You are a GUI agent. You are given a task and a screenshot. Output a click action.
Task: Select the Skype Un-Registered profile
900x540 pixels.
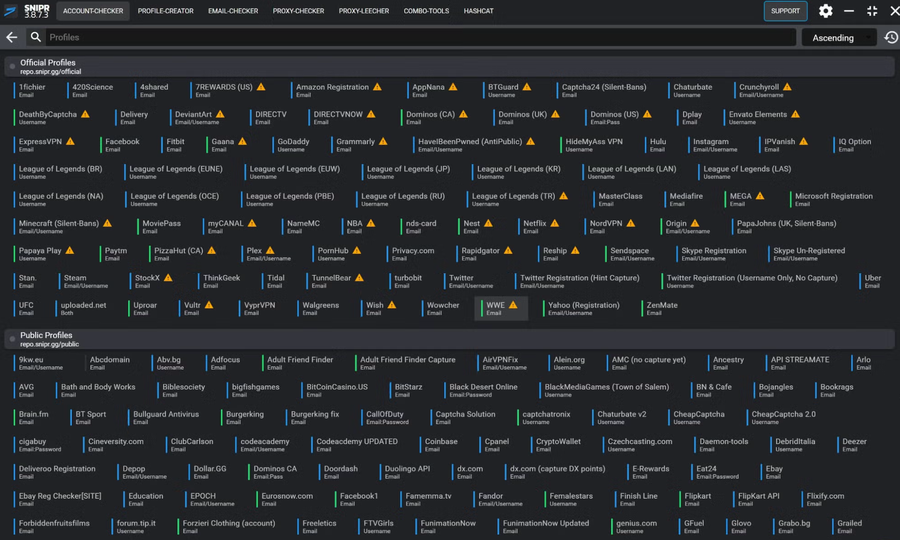click(x=807, y=254)
